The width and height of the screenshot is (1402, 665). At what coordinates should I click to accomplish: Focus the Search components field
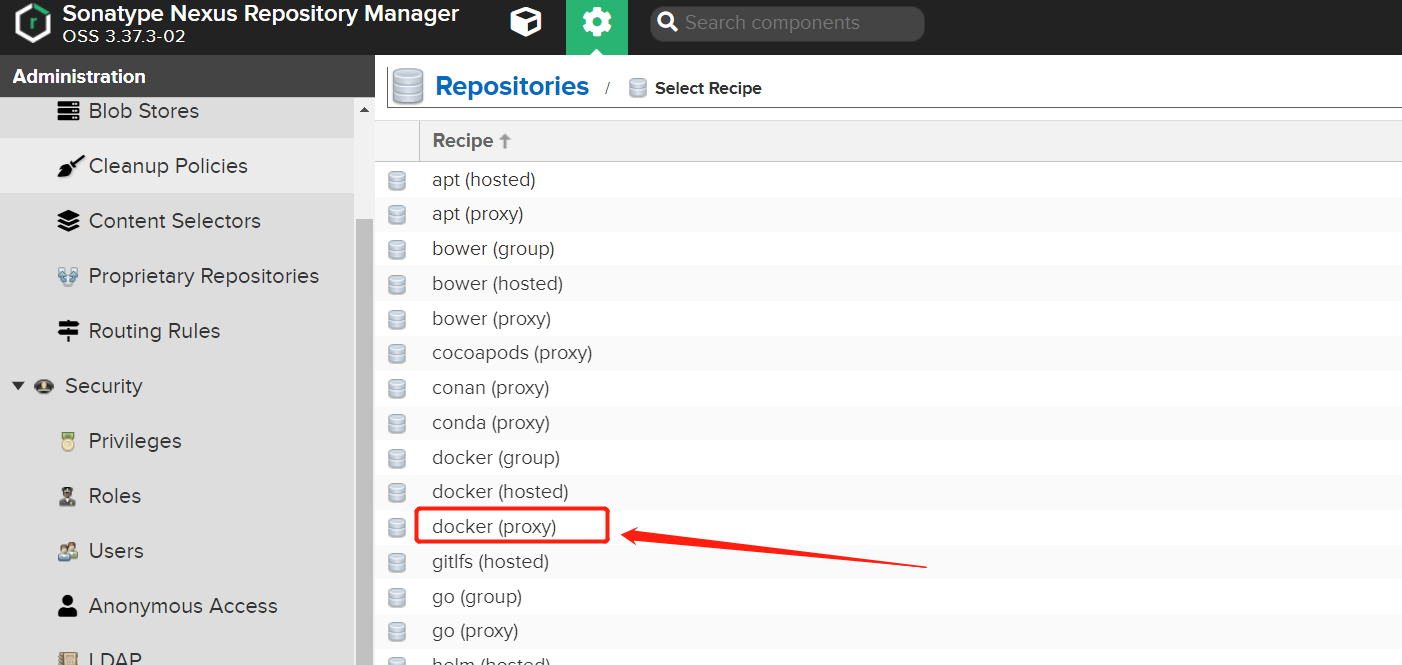787,23
